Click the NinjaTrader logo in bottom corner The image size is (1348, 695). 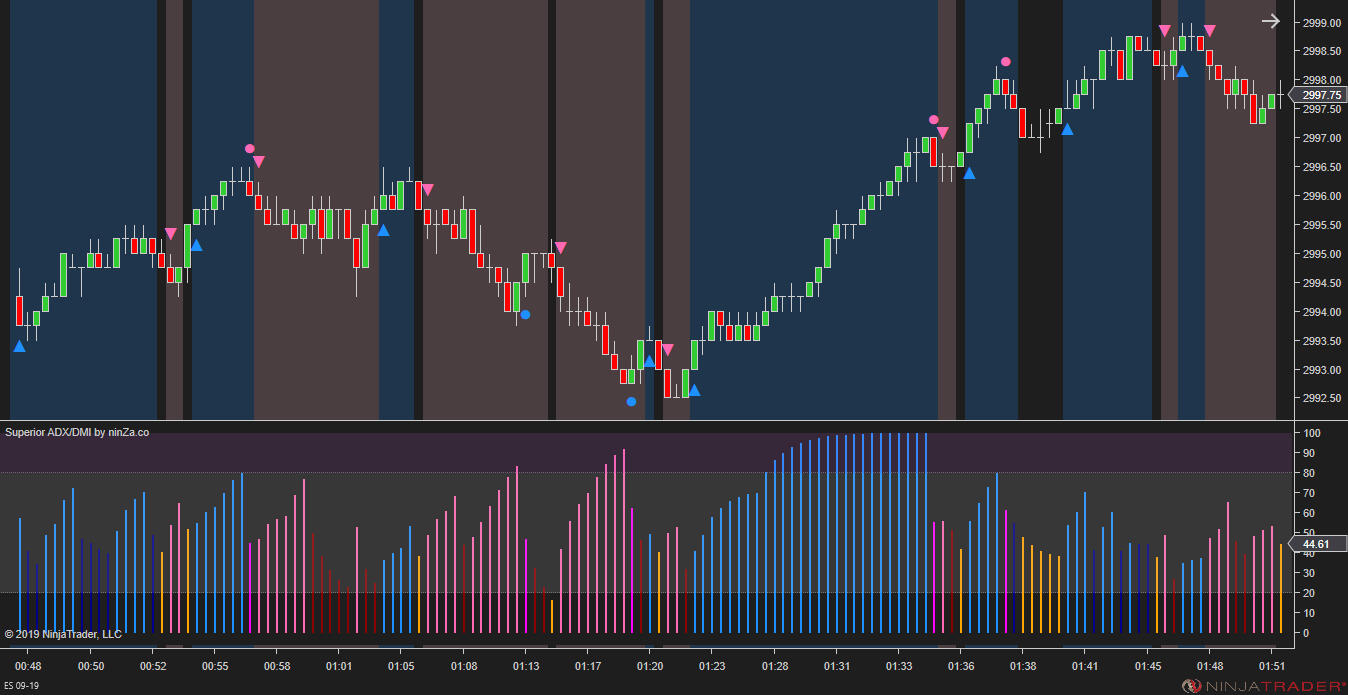(x=1262, y=685)
